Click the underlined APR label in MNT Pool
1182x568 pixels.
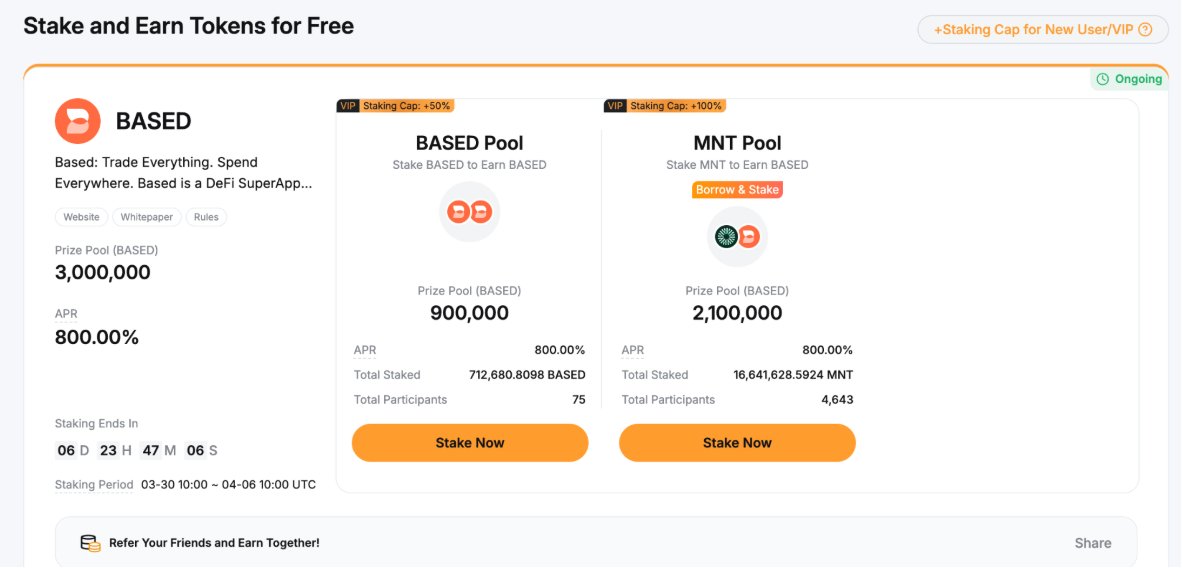click(633, 350)
